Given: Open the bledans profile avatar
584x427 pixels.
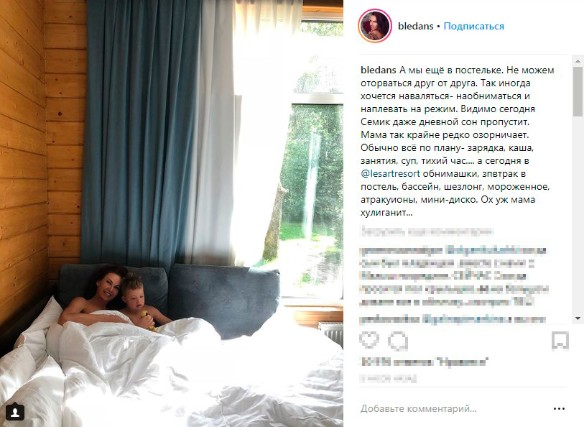Looking at the screenshot, I should 375,26.
